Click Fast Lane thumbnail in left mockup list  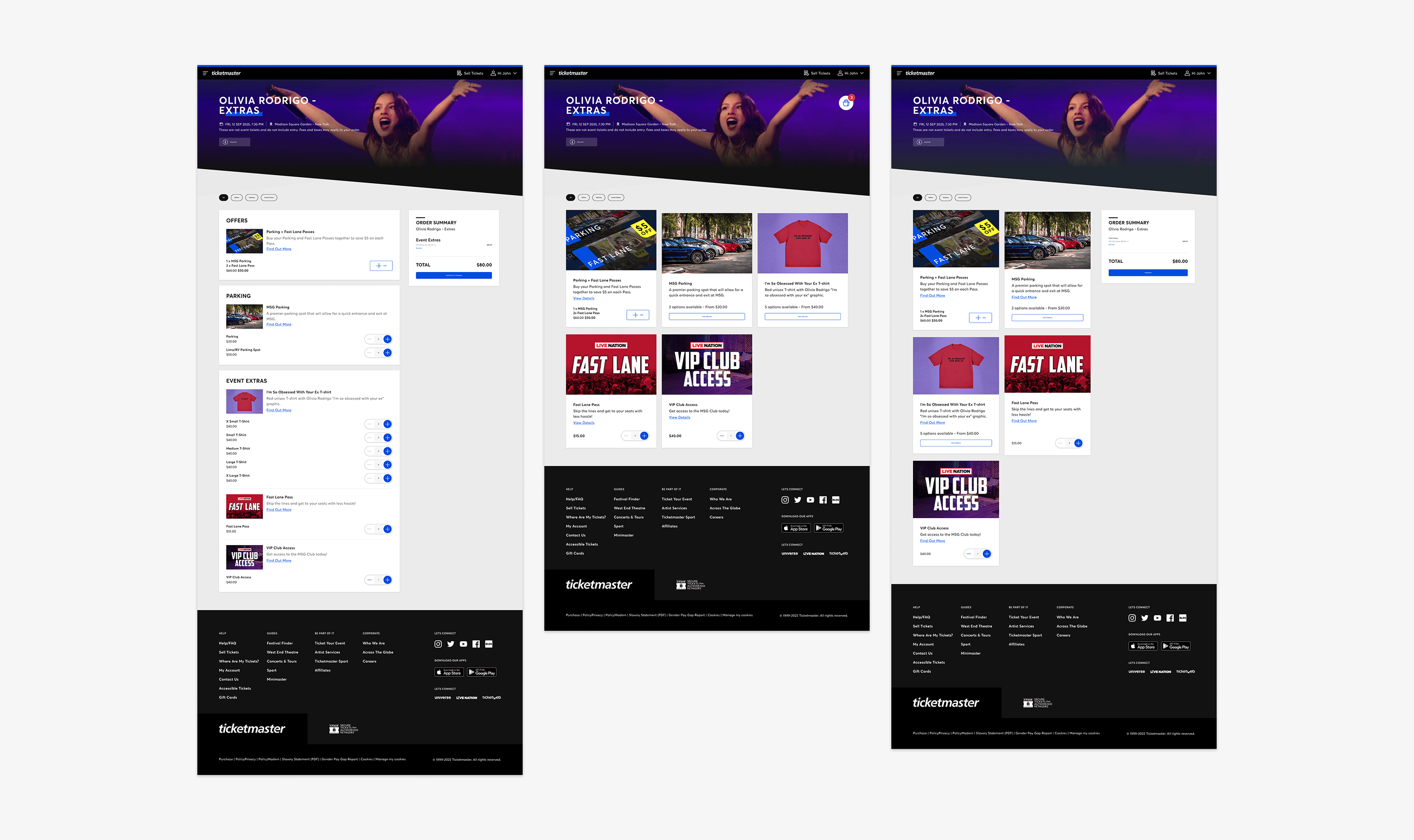click(244, 506)
